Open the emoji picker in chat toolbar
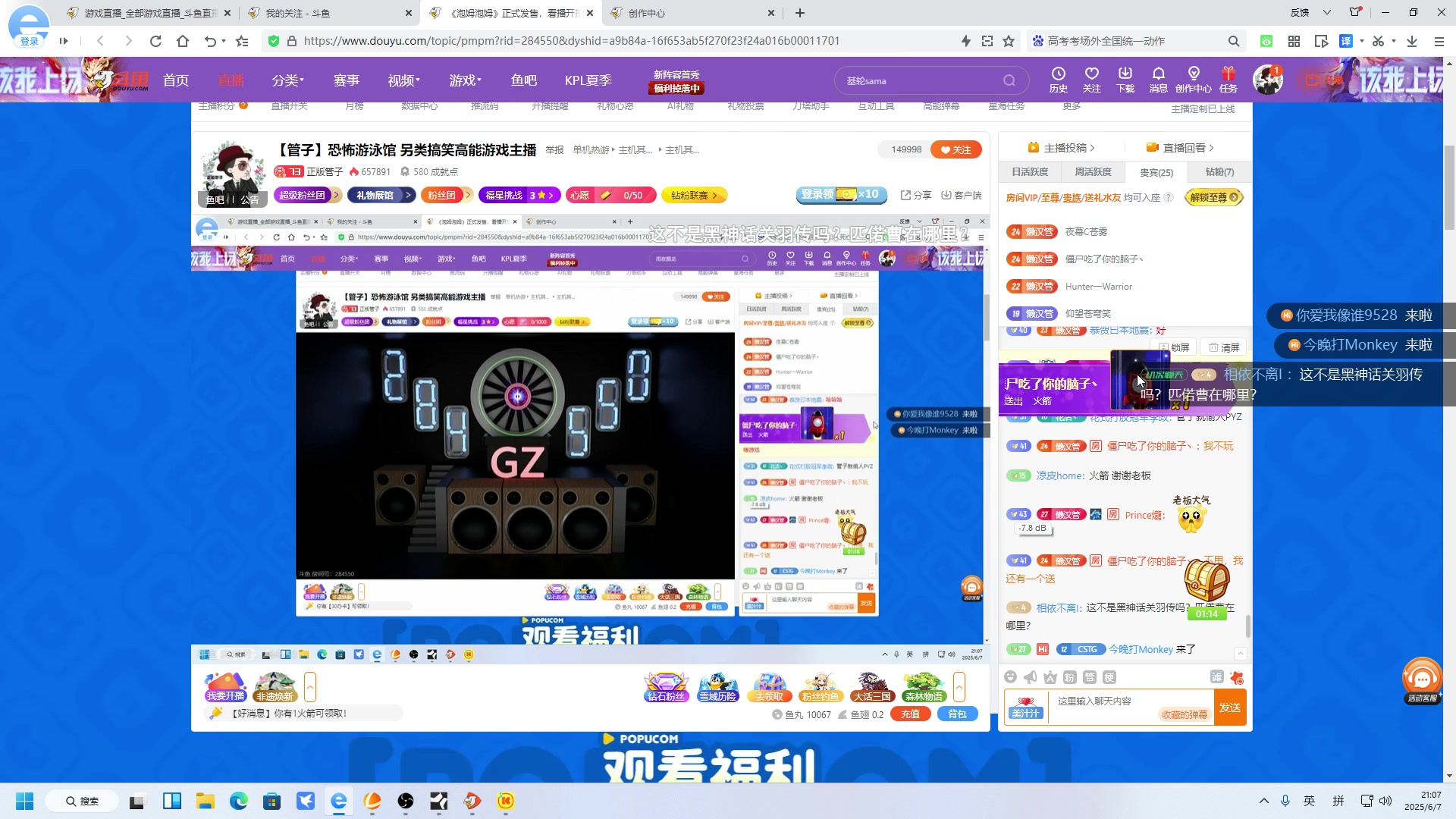 click(1010, 677)
